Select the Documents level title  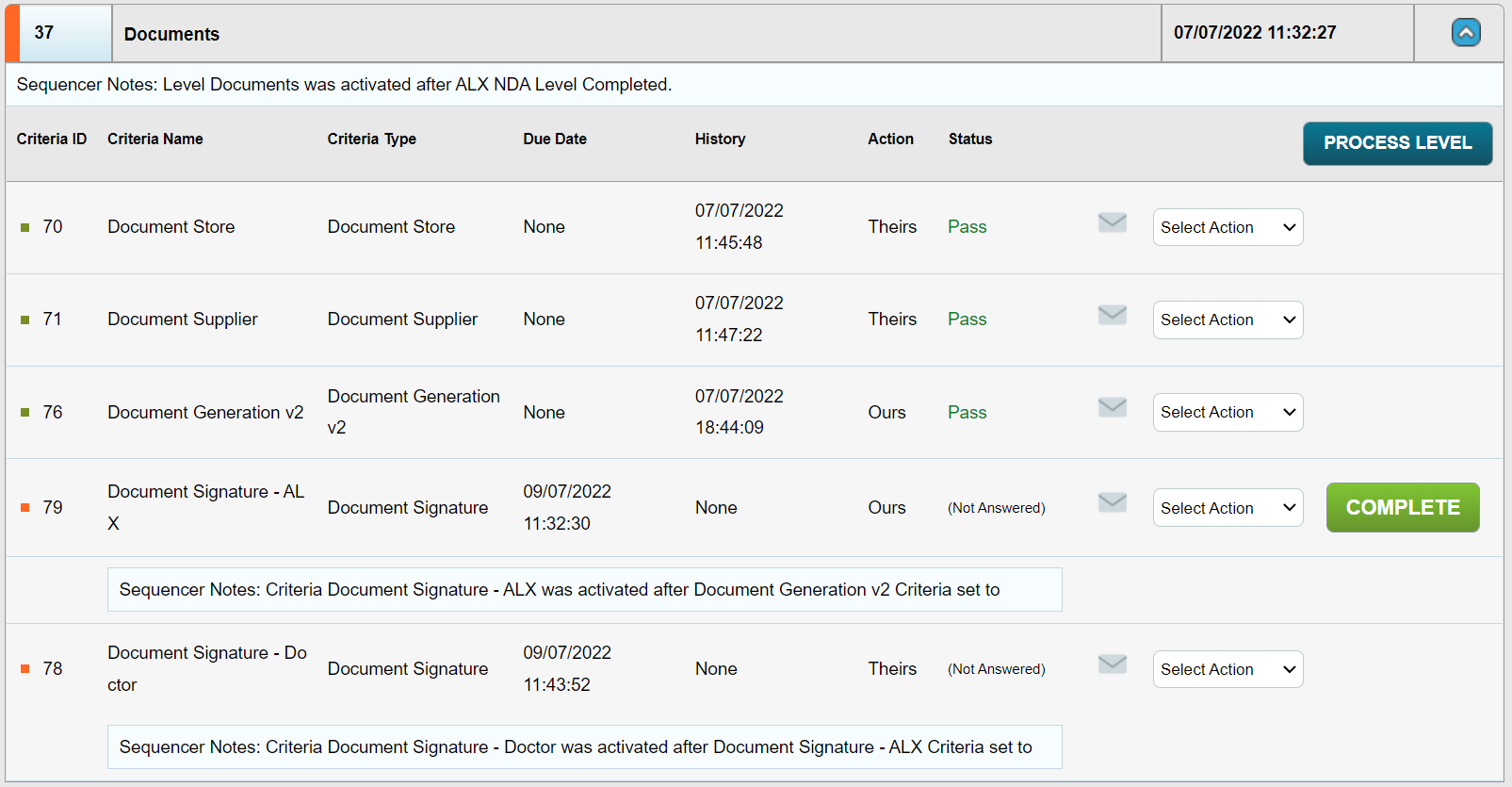click(171, 34)
